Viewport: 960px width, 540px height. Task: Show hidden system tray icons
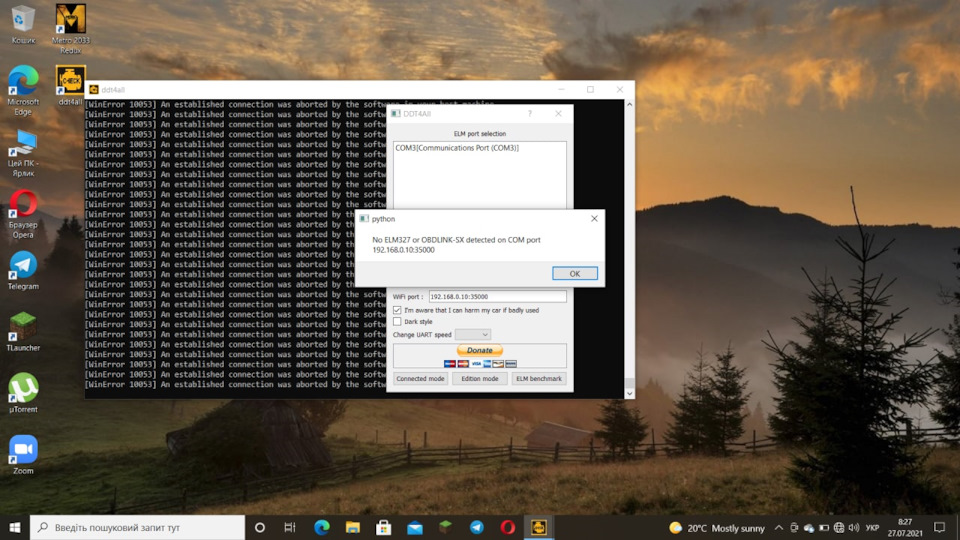tap(779, 527)
